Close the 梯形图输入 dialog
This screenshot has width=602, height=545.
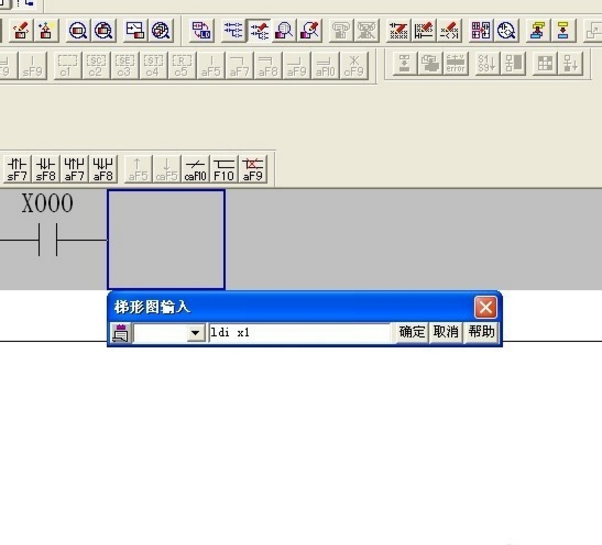485,307
